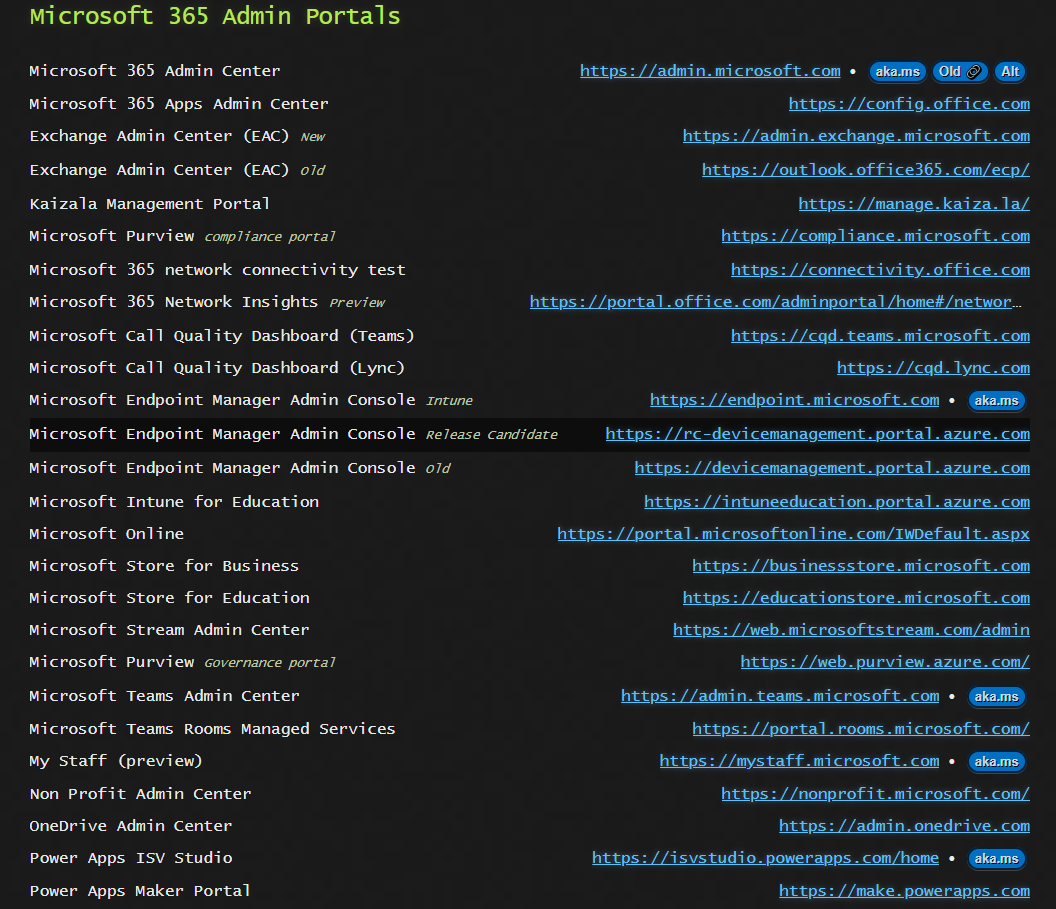The height and width of the screenshot is (909, 1056).
Task: Open the intuneeducation.portal.azure.com link
Action: [836, 502]
